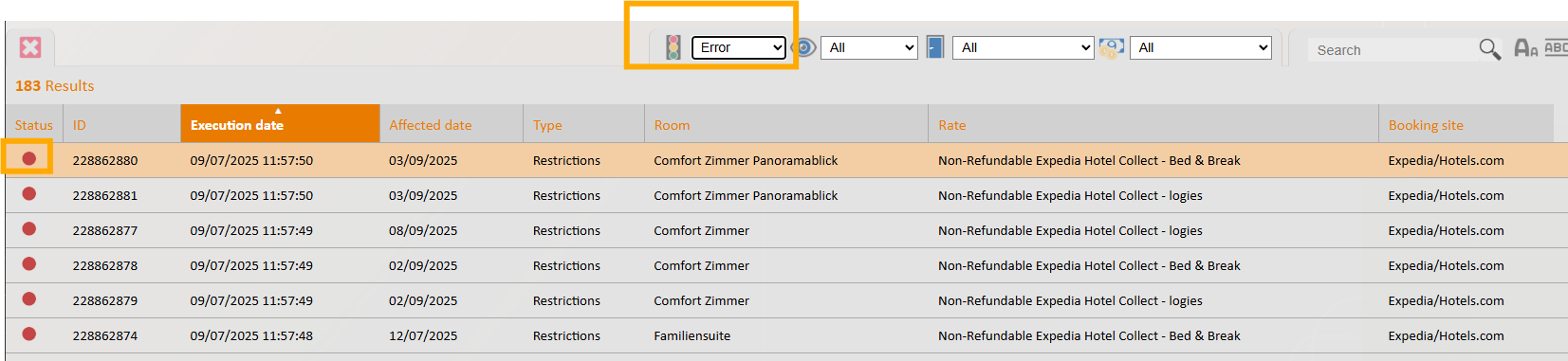Open the Error status dropdown
The width and height of the screenshot is (1568, 361).
(739, 47)
